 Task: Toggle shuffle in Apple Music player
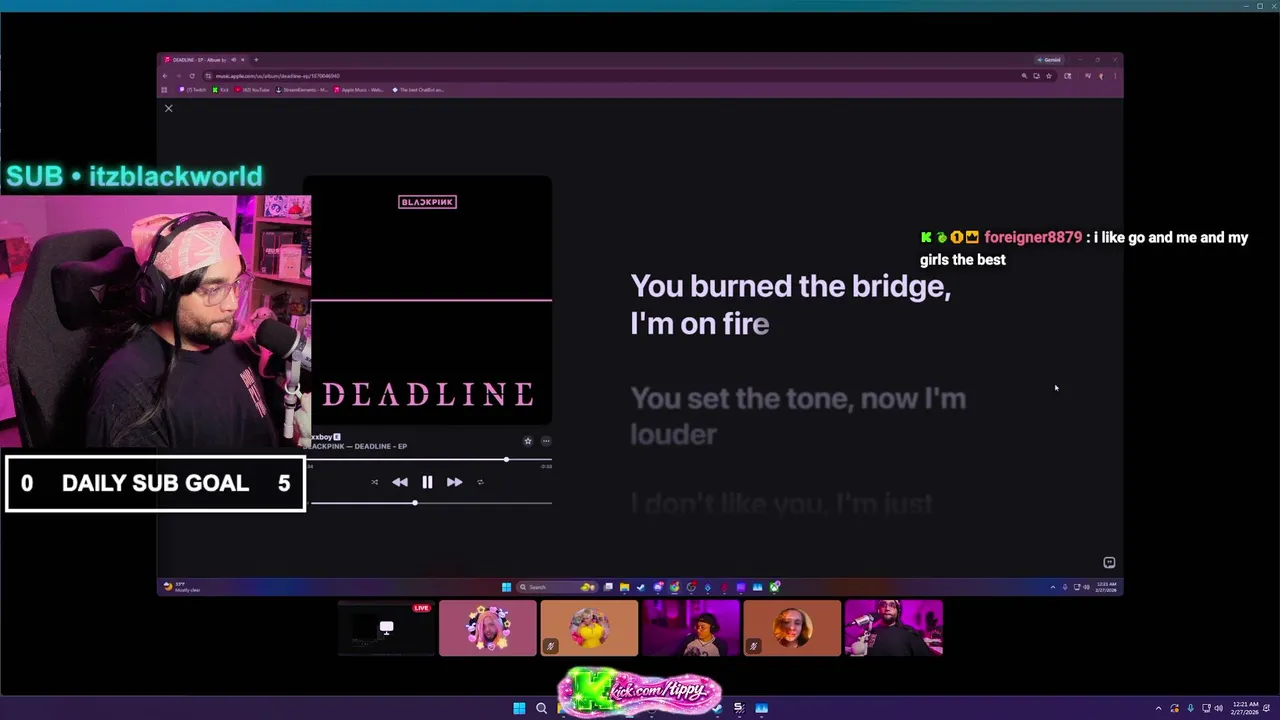click(375, 482)
